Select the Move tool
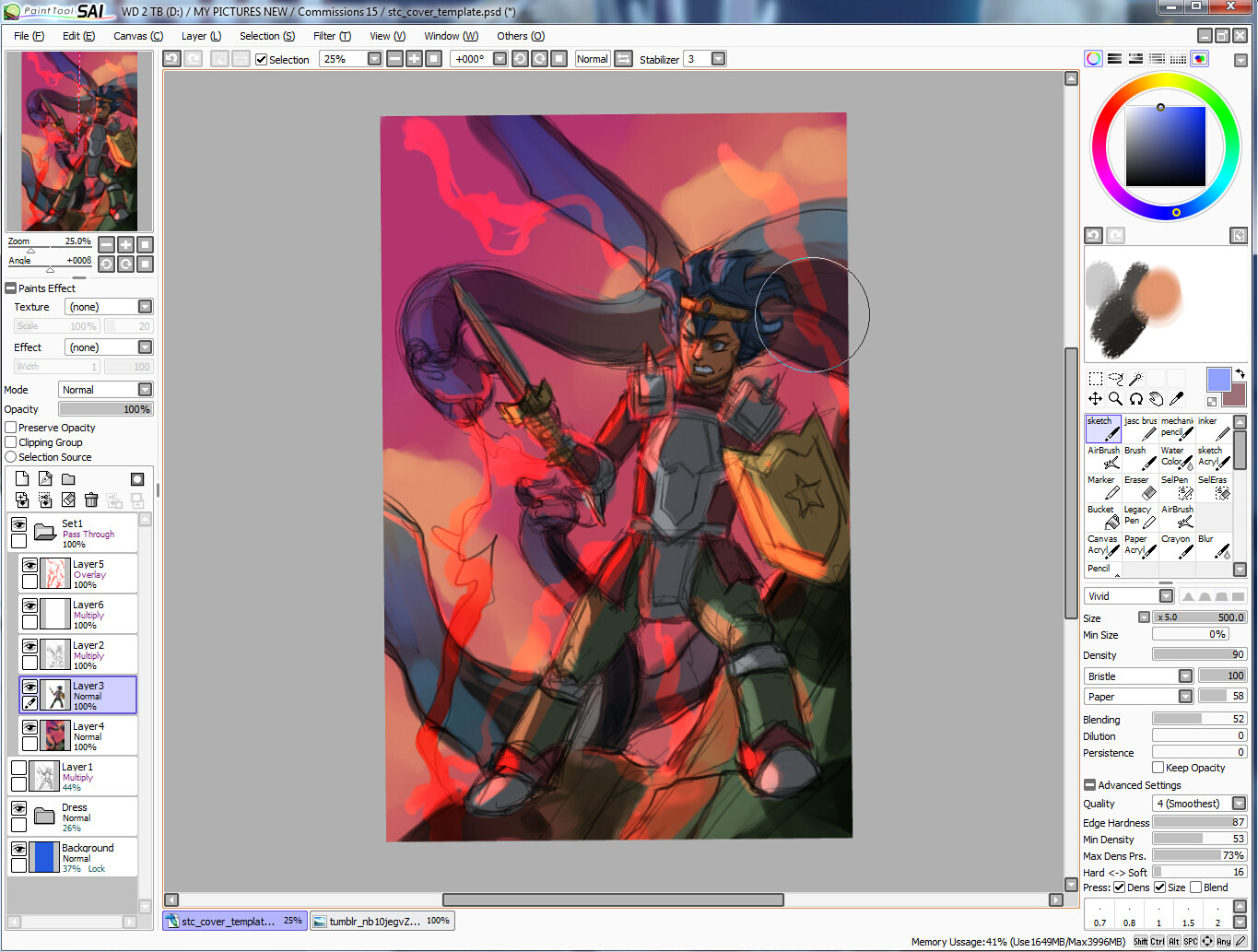The width and height of the screenshot is (1258, 952). point(1095,399)
